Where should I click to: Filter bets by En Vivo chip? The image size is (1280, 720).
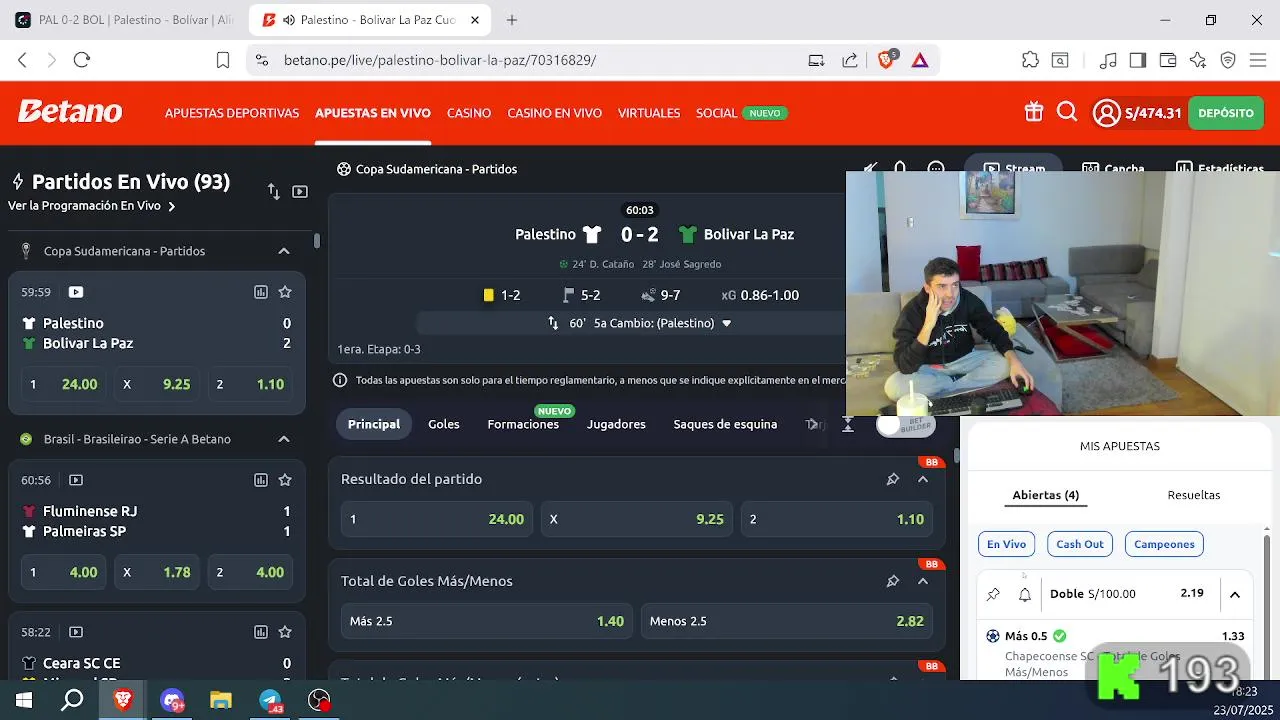[x=1006, y=544]
